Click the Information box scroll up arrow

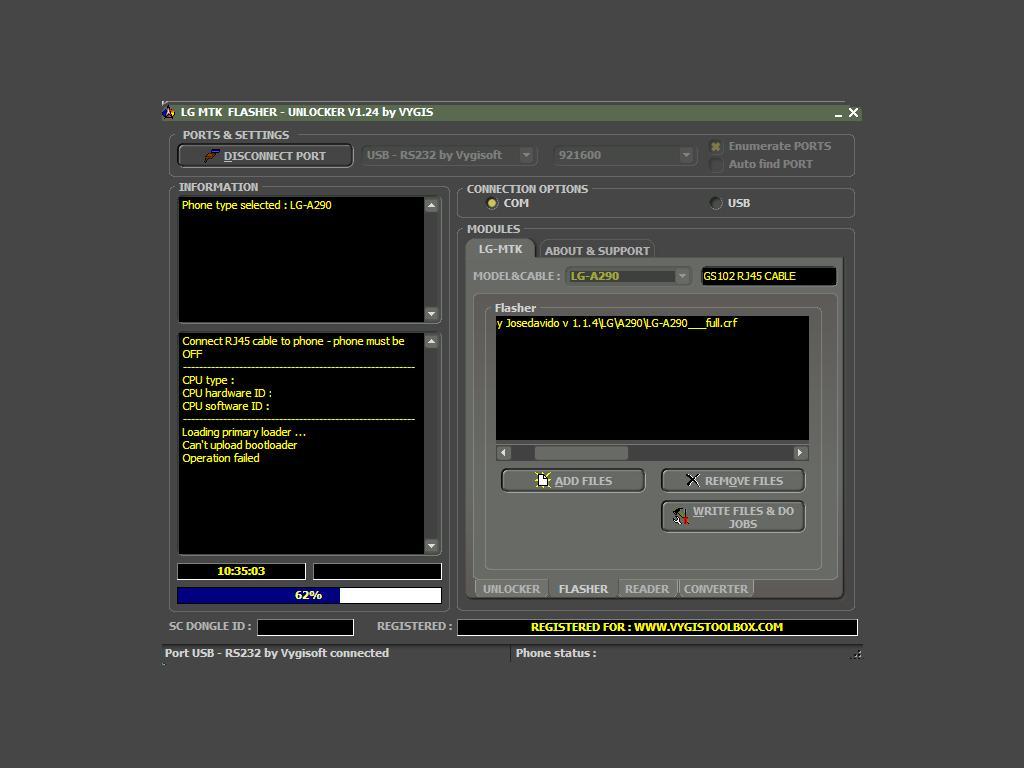point(432,206)
